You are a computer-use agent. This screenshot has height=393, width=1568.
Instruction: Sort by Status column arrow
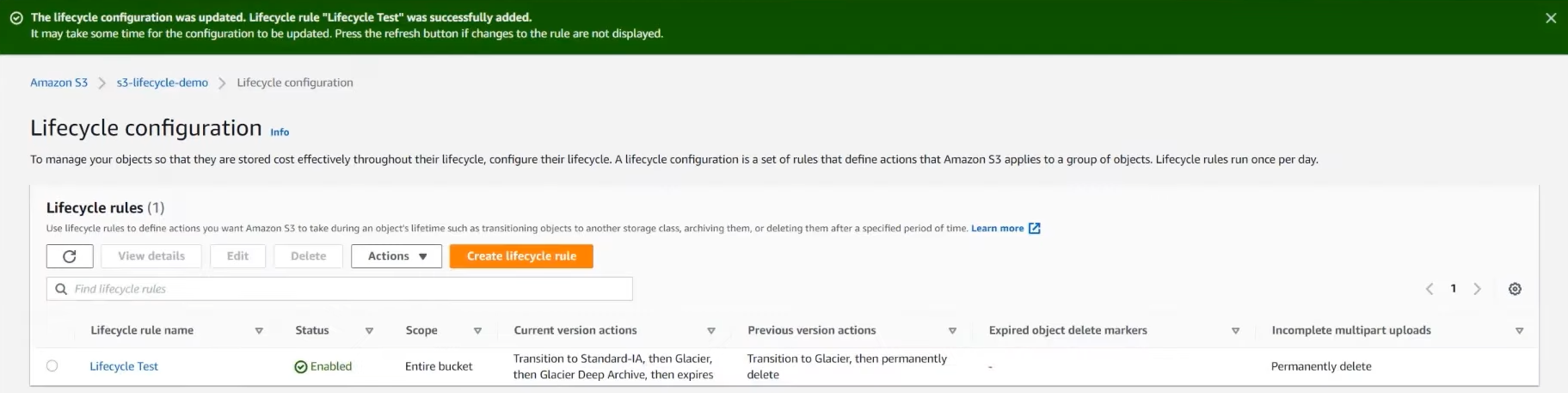369,331
